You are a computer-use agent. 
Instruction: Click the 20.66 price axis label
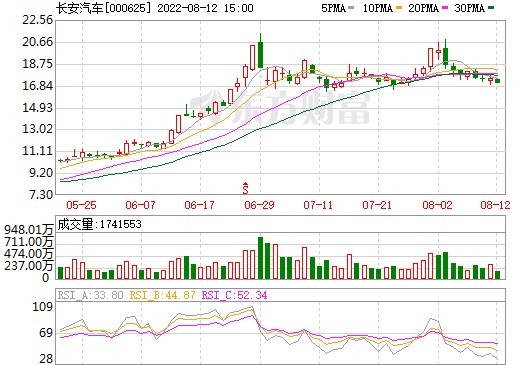click(x=38, y=42)
